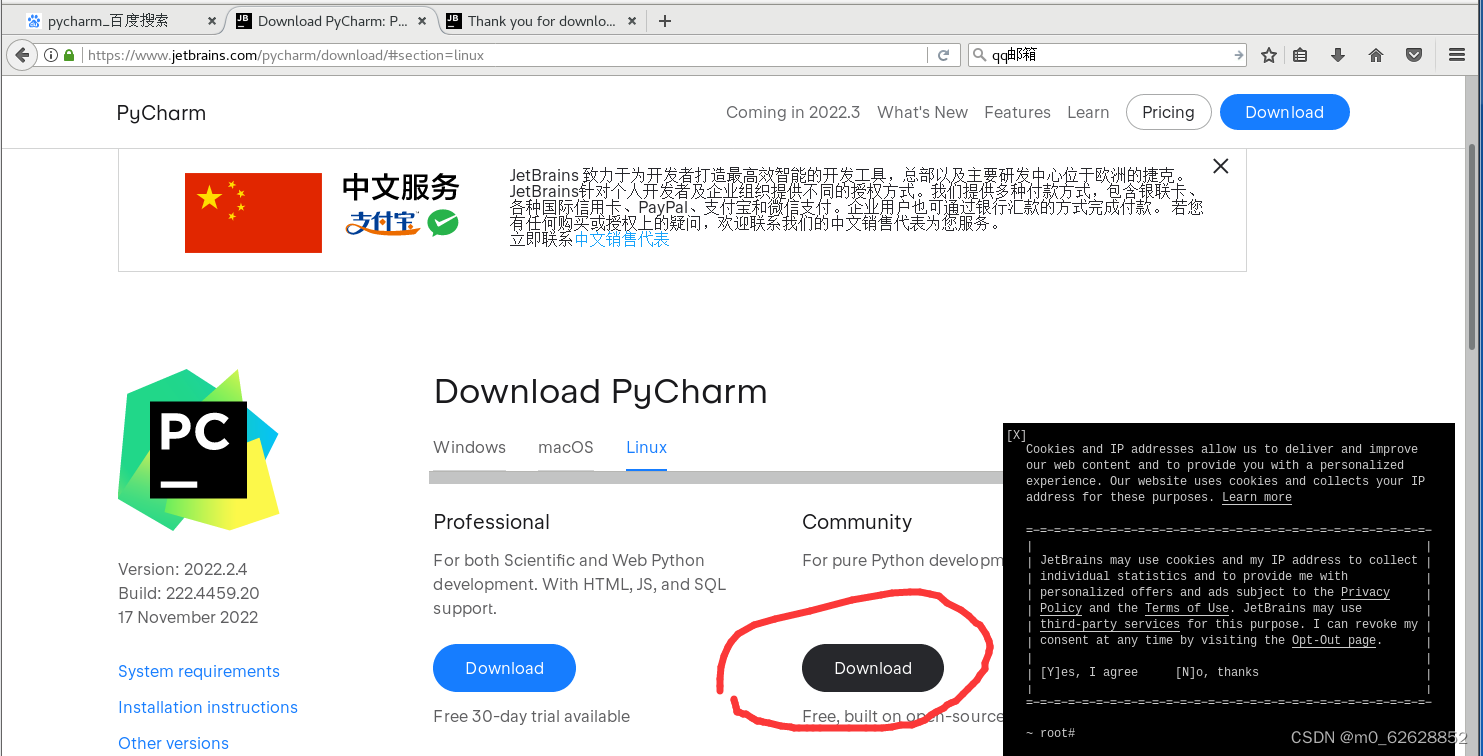Select the Download PyCharm browser tab

coord(332,21)
